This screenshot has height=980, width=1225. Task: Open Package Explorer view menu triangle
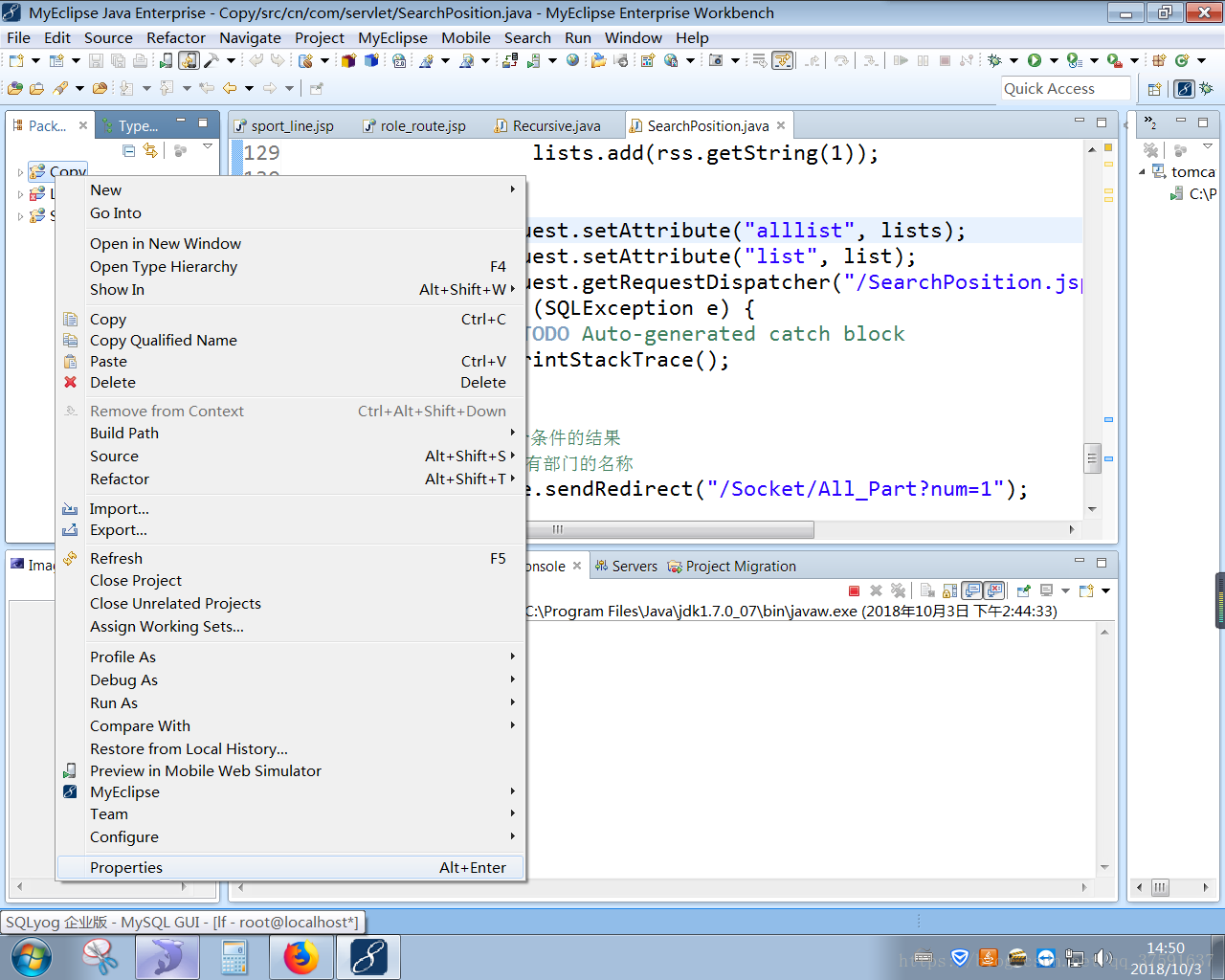coord(208,146)
